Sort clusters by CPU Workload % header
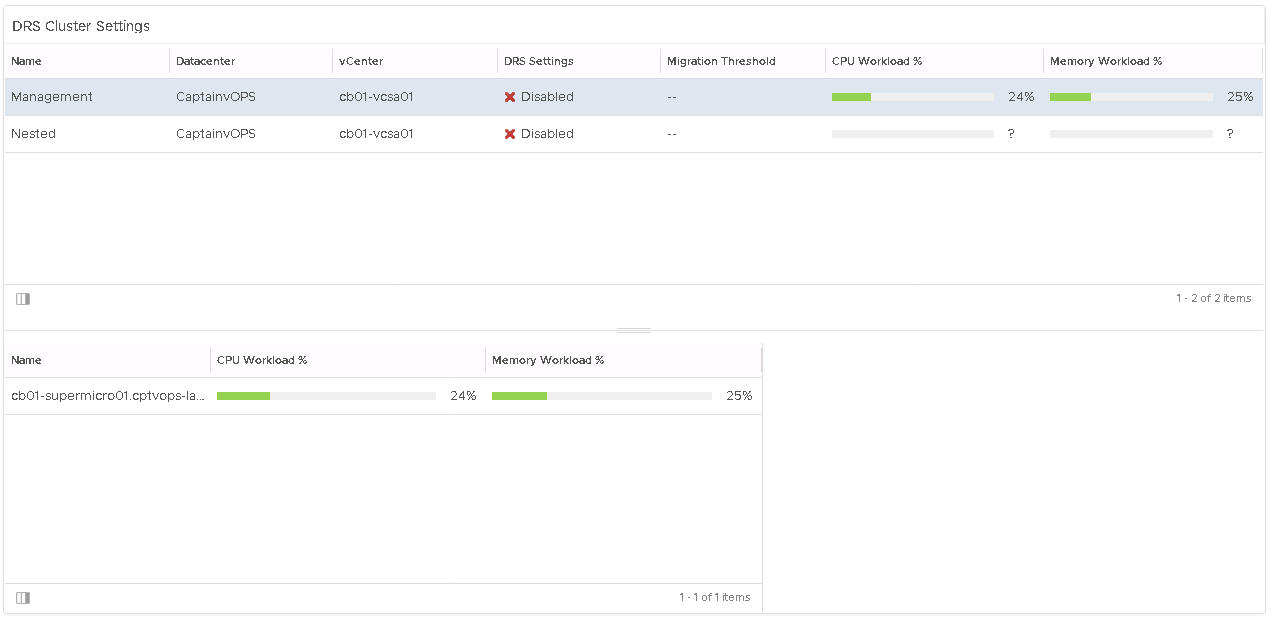Image resolution: width=1273 pixels, height=620 pixels. 877,61
